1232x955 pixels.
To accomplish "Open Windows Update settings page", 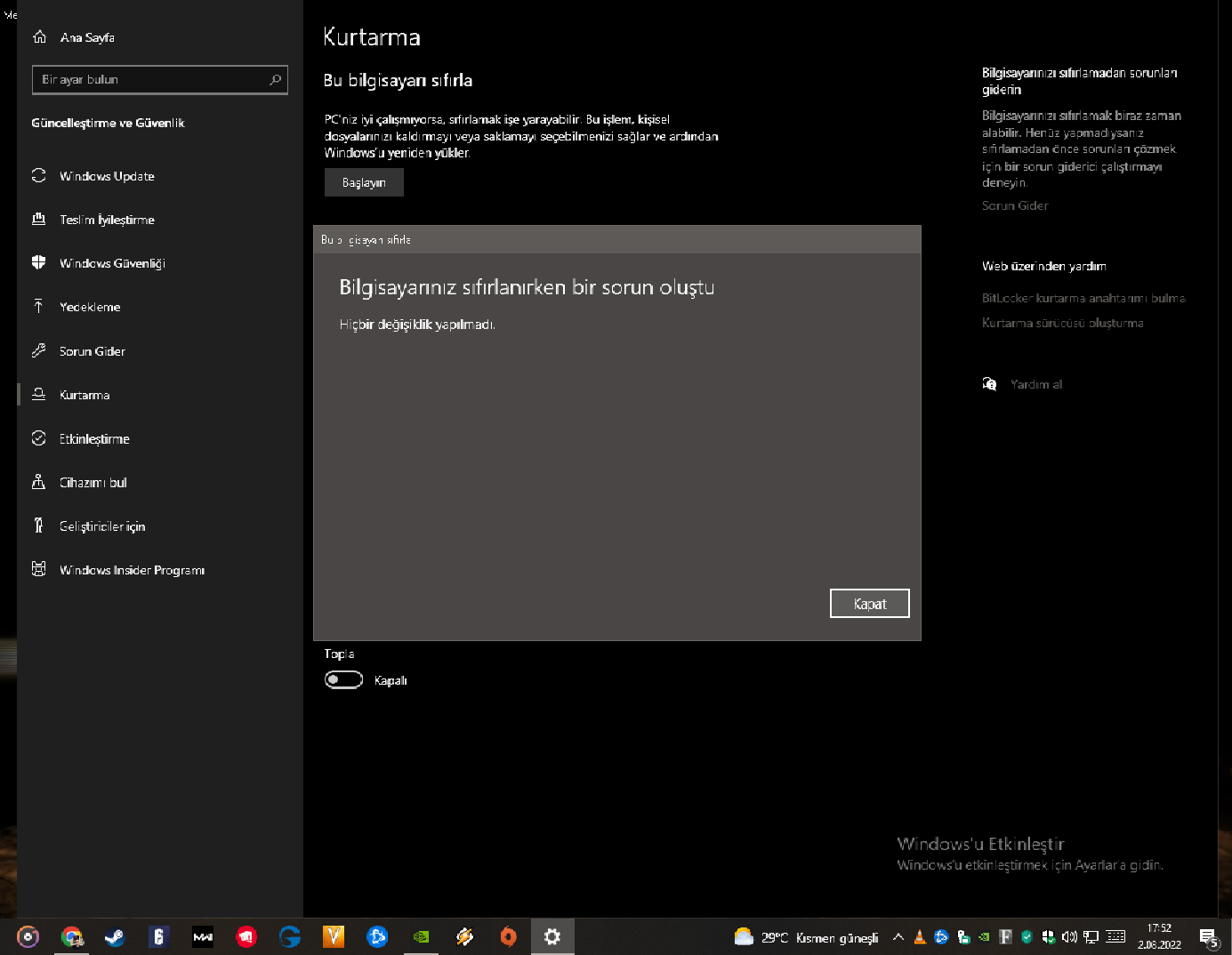I will point(159,176).
